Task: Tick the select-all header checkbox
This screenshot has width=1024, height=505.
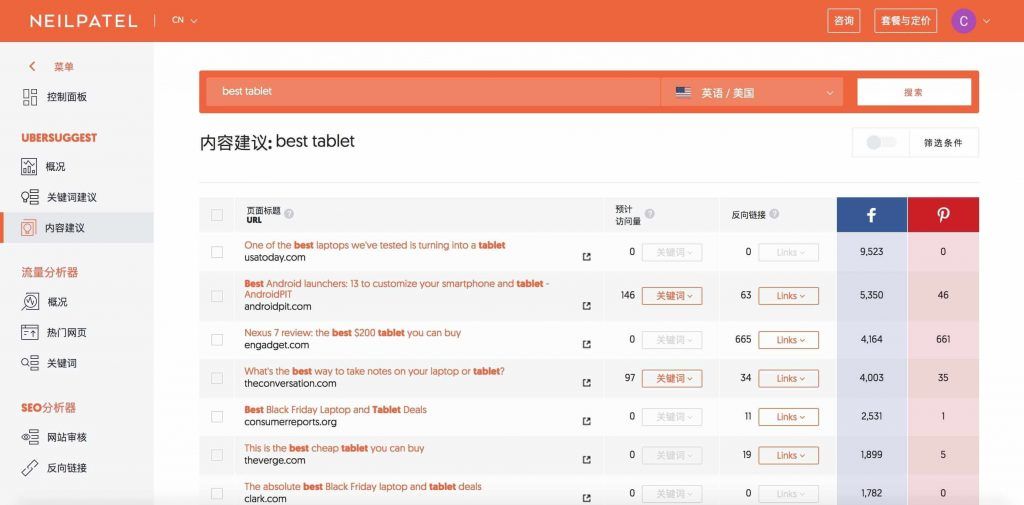Action: click(217, 215)
